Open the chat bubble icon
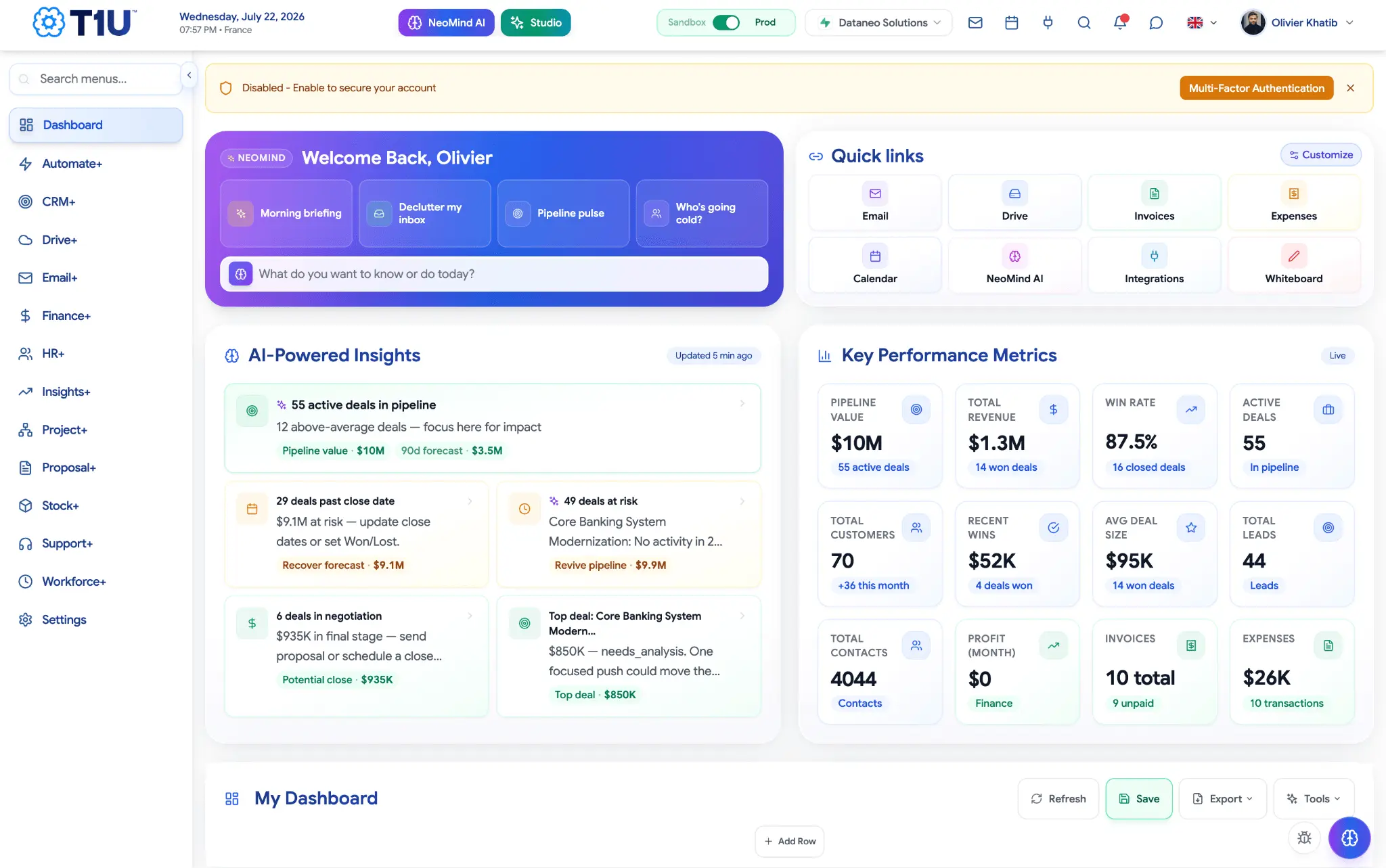Viewport: 1386px width, 868px height. 1156,22
